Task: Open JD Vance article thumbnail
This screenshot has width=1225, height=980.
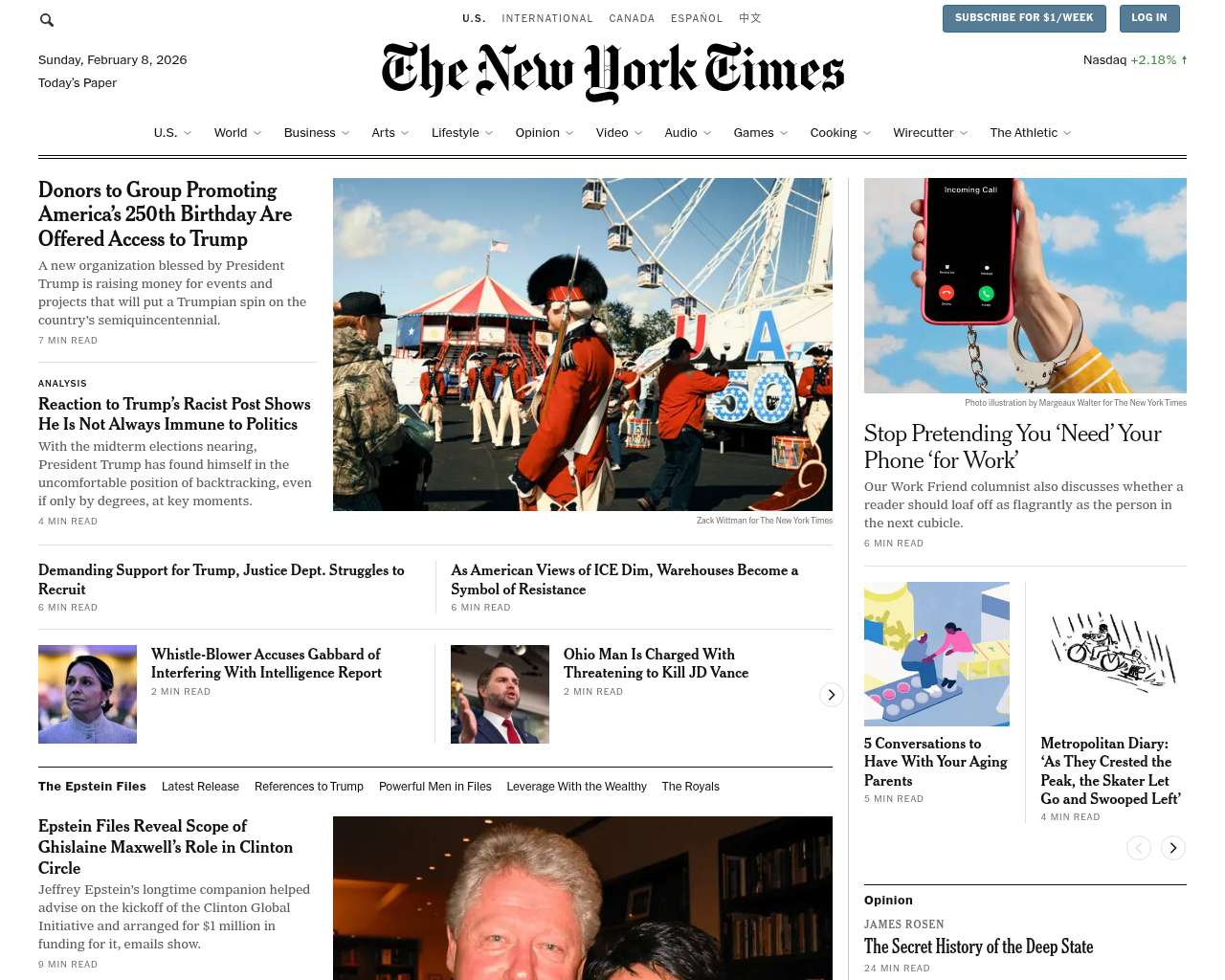Action: [500, 694]
